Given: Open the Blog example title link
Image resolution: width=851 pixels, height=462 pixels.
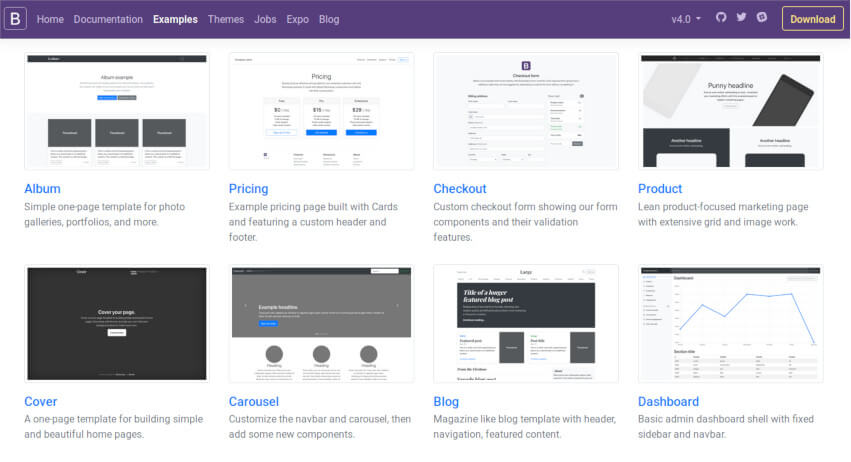Looking at the screenshot, I should [x=446, y=402].
